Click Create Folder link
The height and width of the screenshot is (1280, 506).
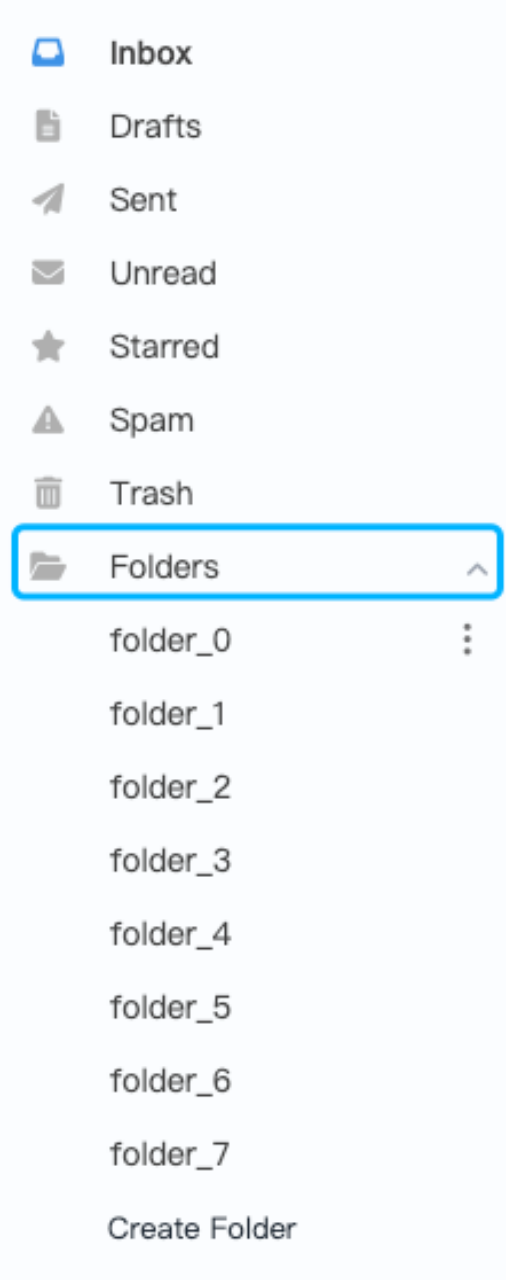pos(202,1228)
